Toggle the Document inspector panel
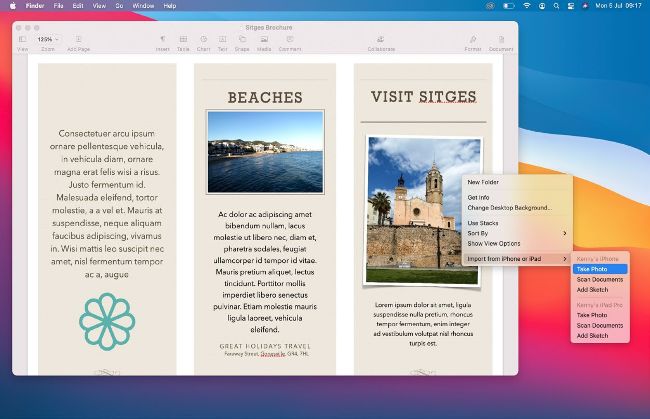 [501, 40]
